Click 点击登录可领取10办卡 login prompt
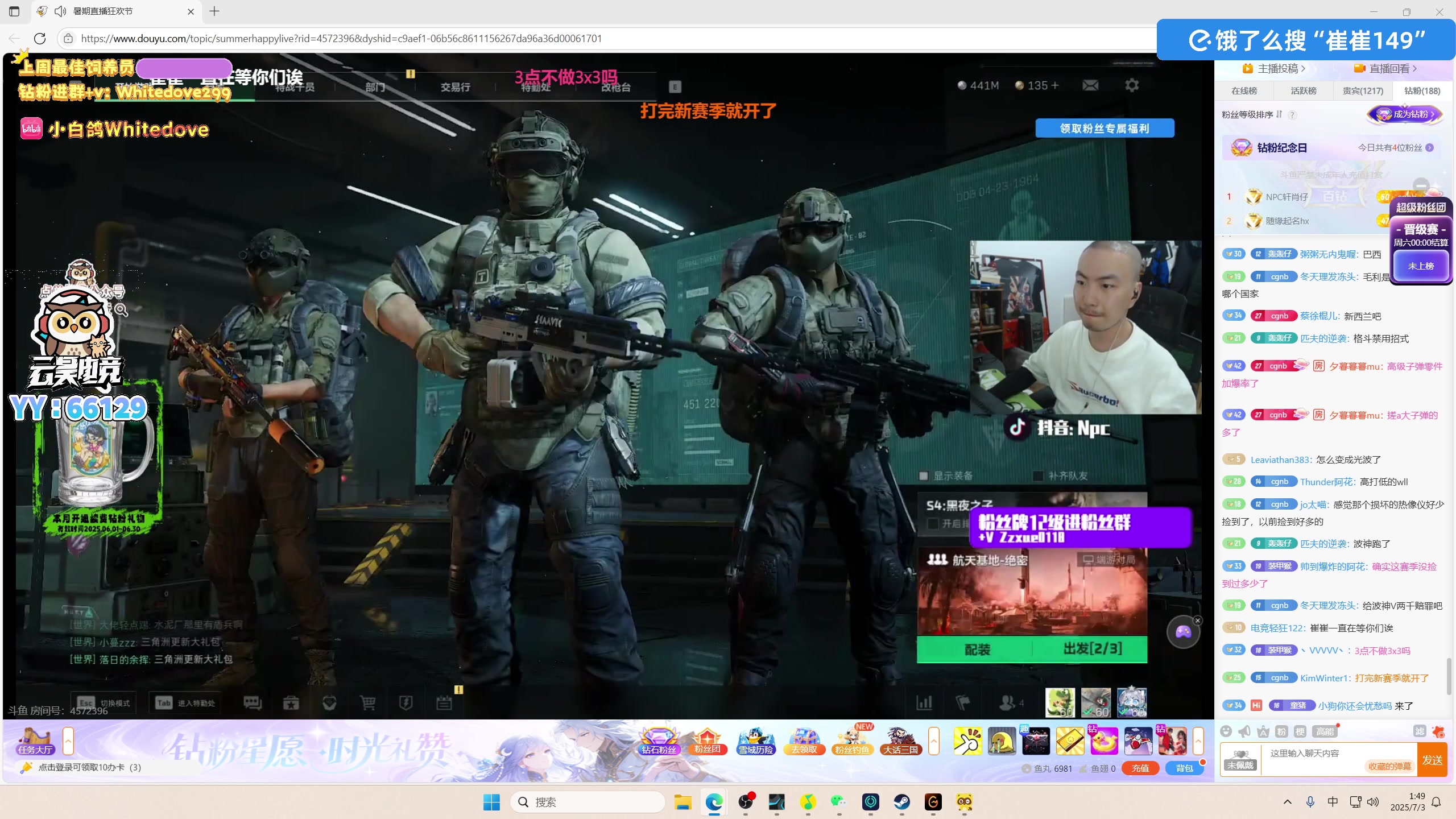Screen dimensions: 1456x819 pyautogui.click(x=90, y=768)
